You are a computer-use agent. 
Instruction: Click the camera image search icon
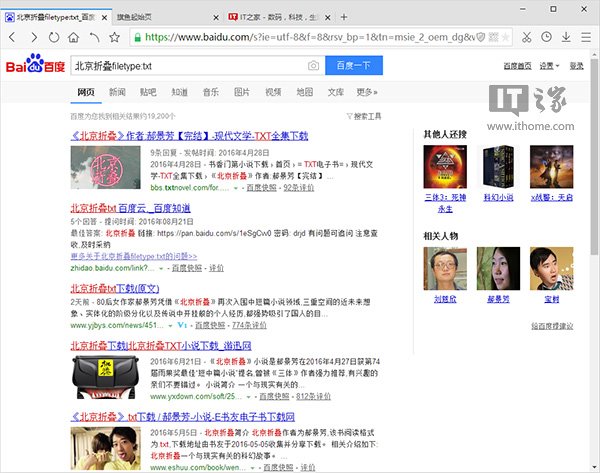click(313, 66)
